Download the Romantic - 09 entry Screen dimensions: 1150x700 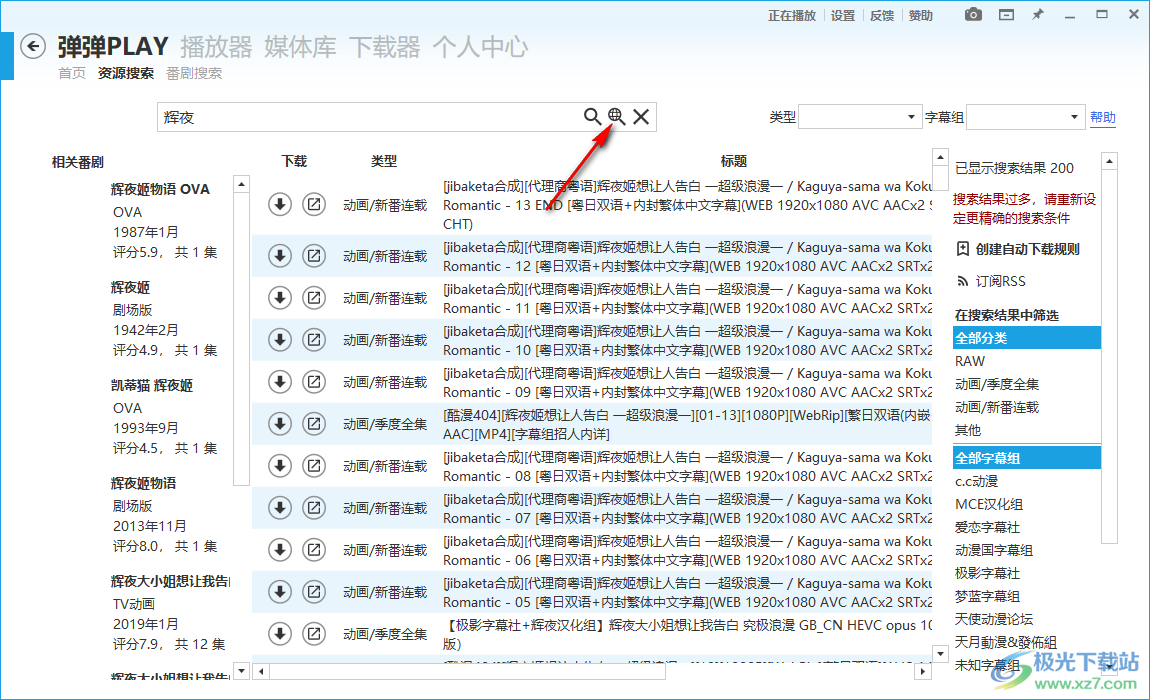click(x=279, y=382)
